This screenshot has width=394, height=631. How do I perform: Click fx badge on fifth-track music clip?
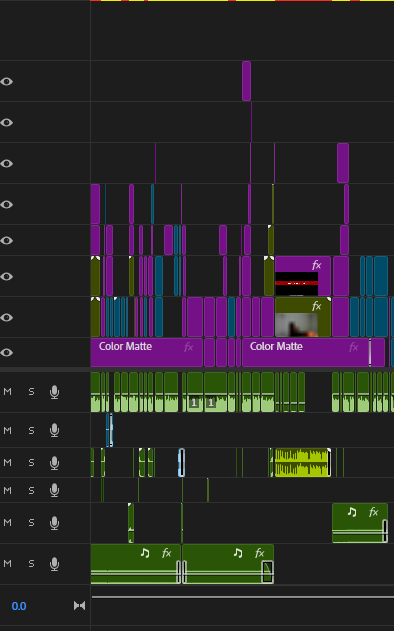tap(373, 512)
